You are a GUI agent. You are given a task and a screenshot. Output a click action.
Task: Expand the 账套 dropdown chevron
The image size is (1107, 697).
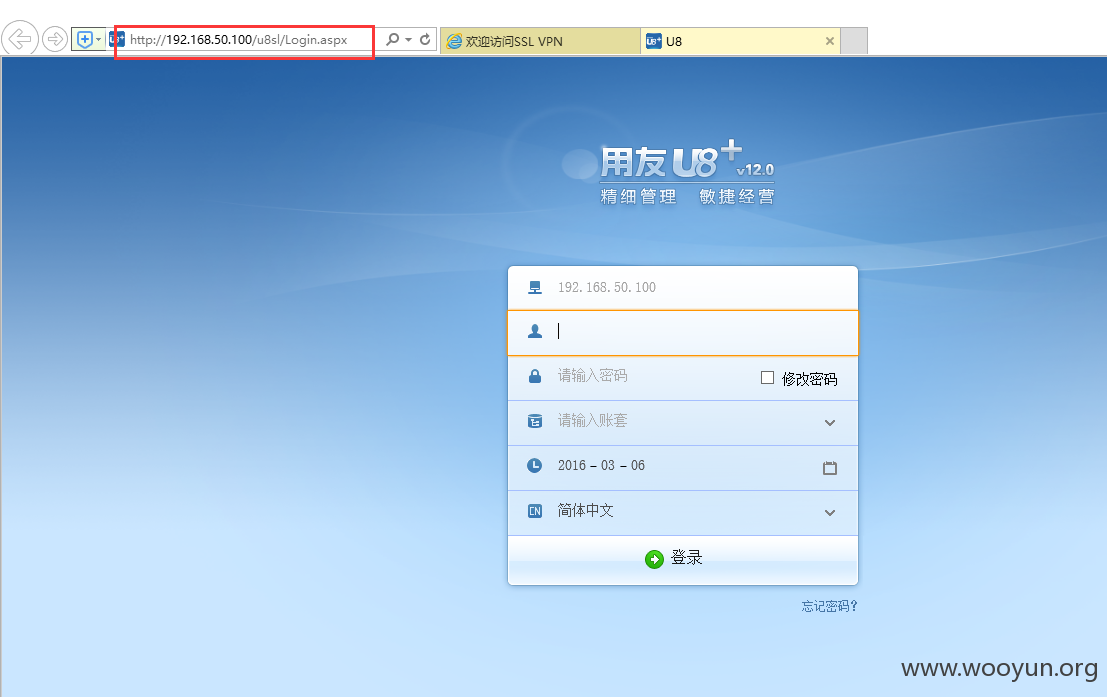[x=830, y=423]
